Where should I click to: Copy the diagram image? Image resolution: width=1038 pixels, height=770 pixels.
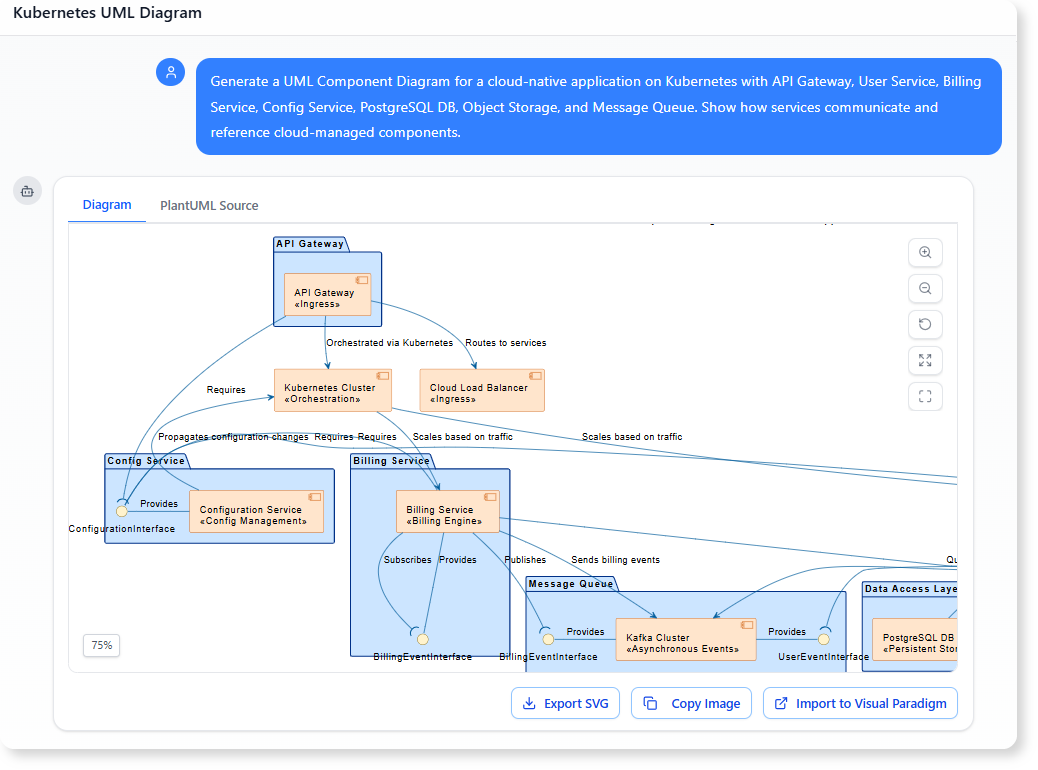click(691, 703)
